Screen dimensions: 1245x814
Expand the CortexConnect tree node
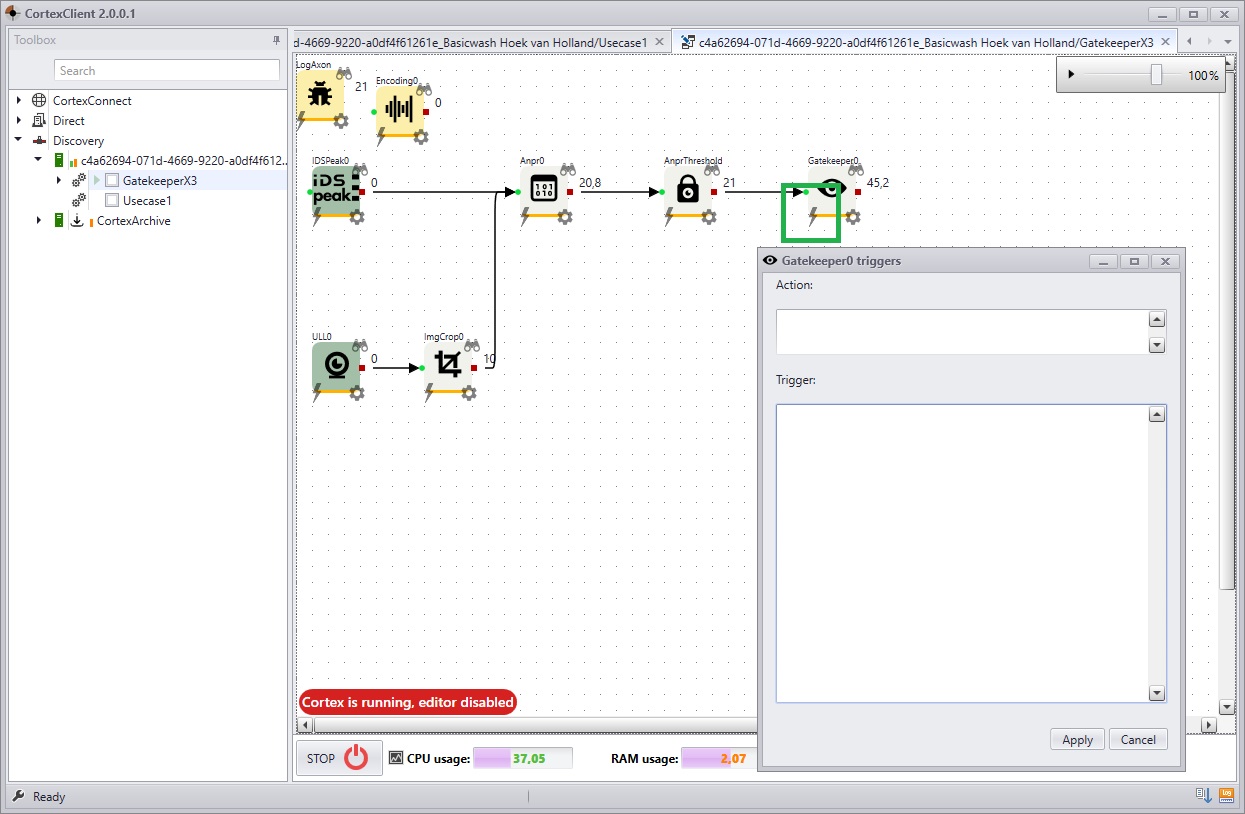click(x=19, y=101)
